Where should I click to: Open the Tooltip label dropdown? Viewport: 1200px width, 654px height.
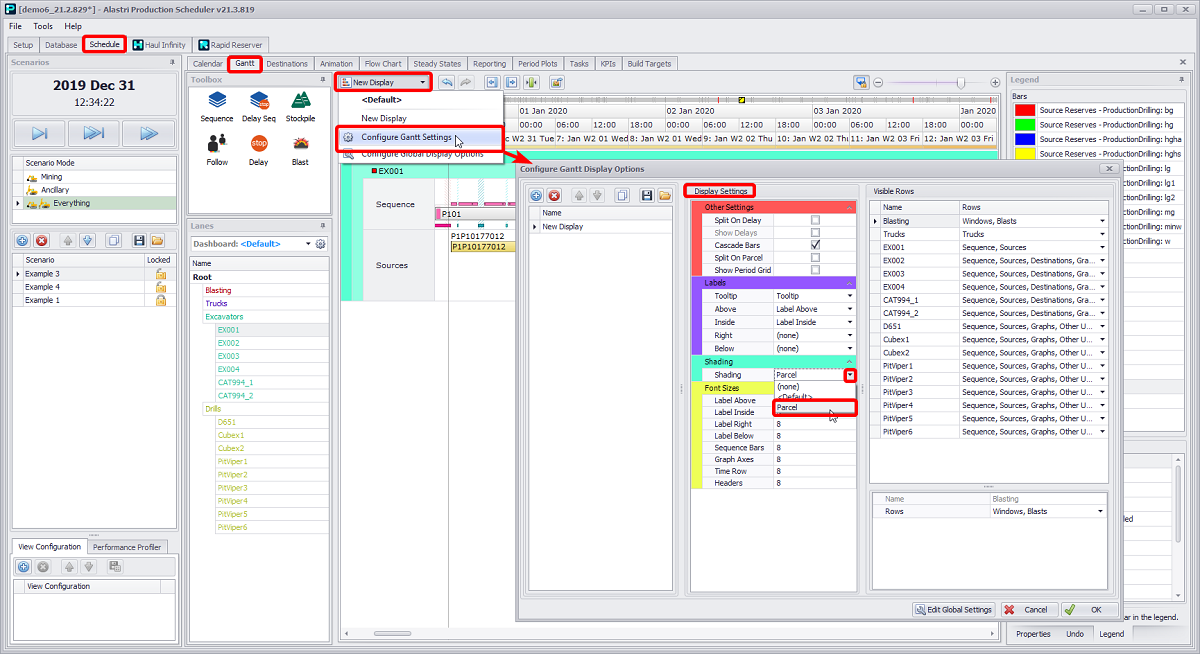tap(849, 296)
